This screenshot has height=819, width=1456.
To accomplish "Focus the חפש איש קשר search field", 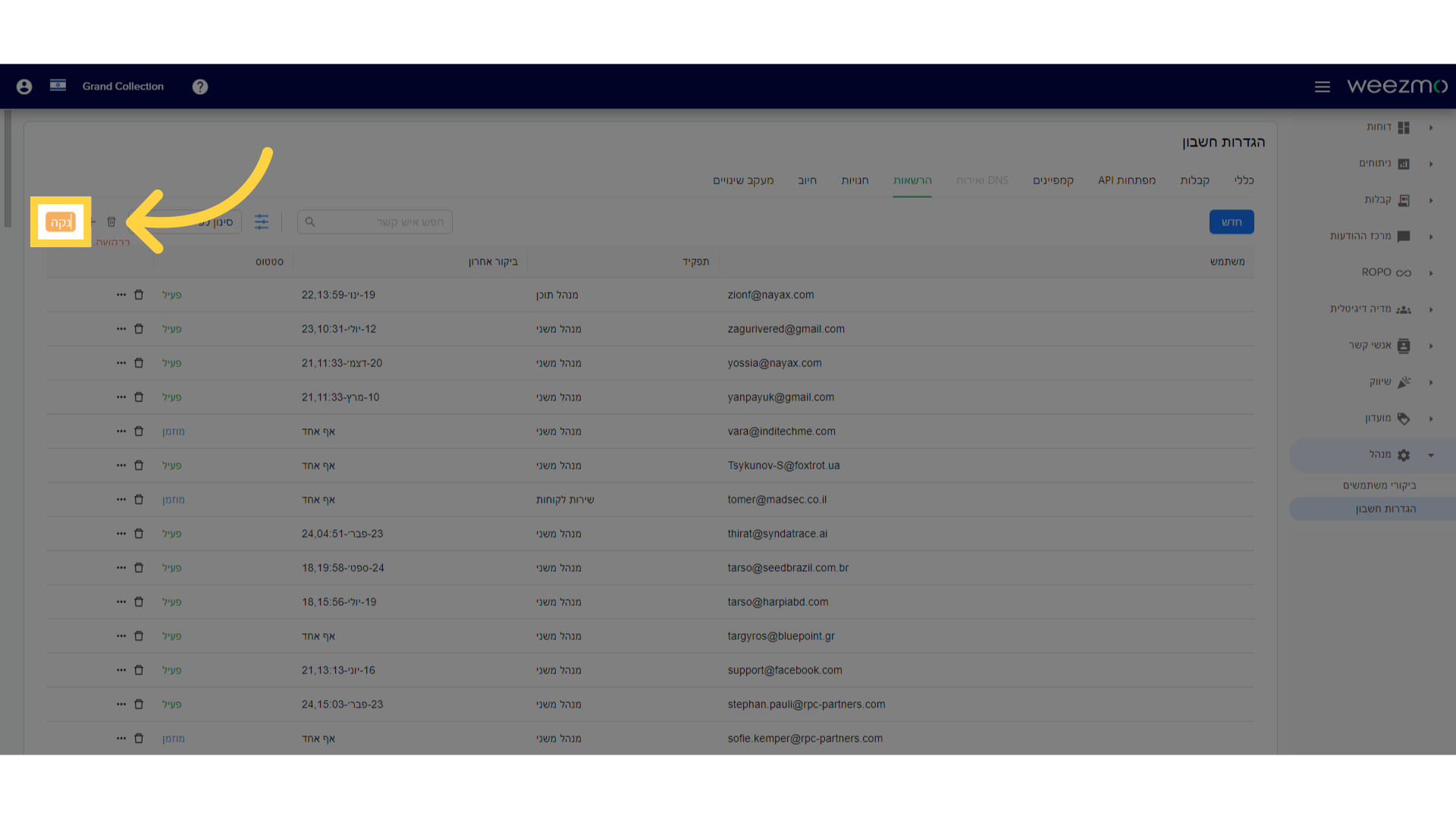I will [x=375, y=221].
